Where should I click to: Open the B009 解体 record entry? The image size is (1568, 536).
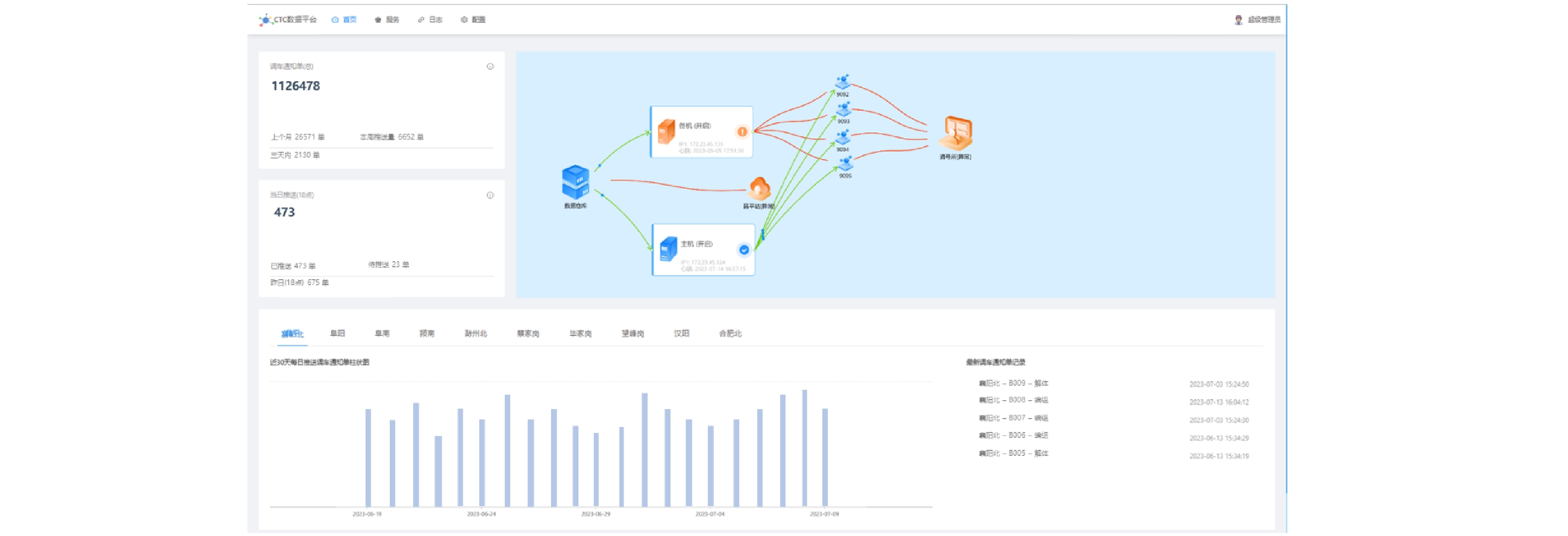1013,383
